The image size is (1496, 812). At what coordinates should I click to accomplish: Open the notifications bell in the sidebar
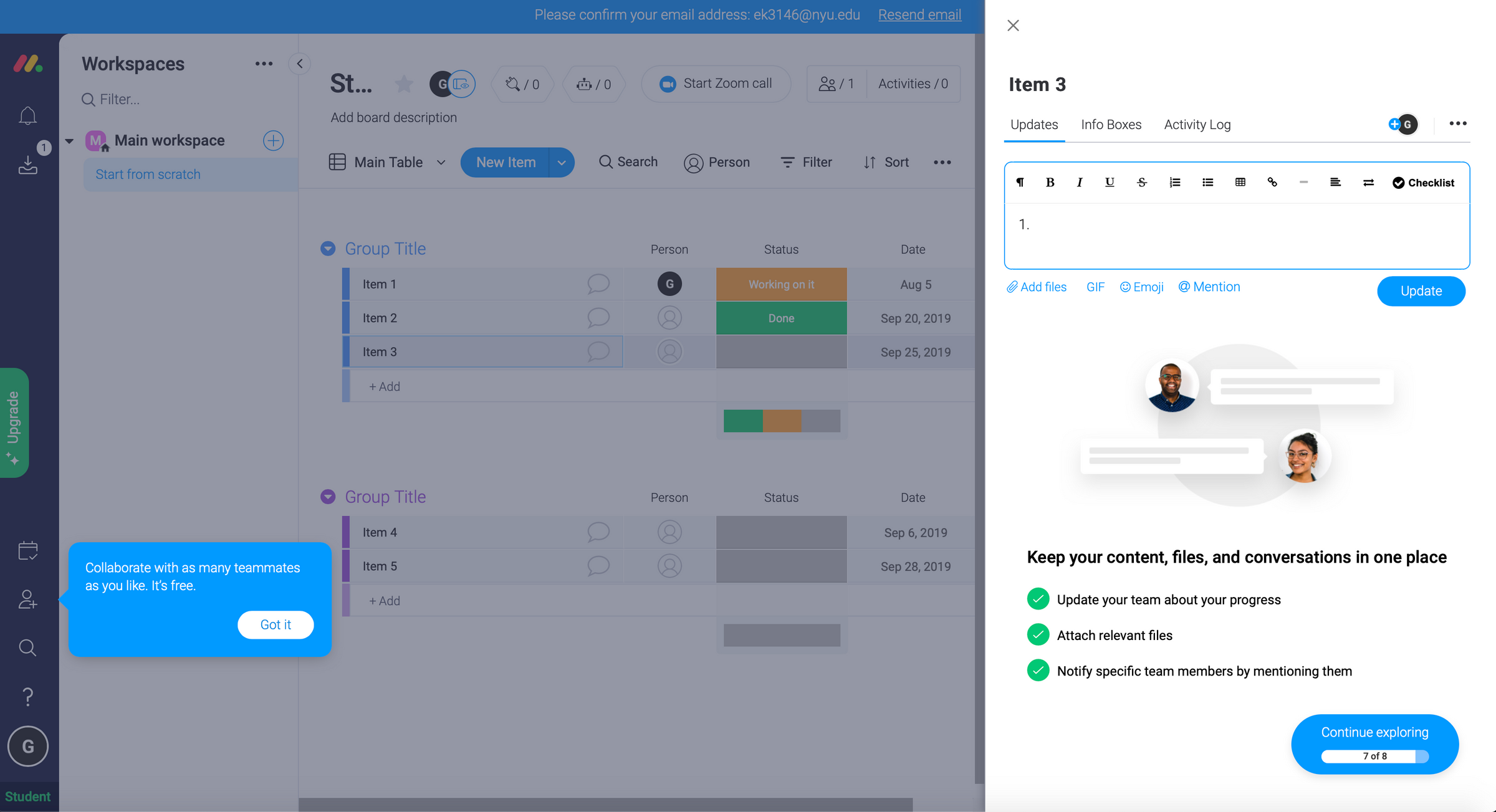[x=27, y=115]
